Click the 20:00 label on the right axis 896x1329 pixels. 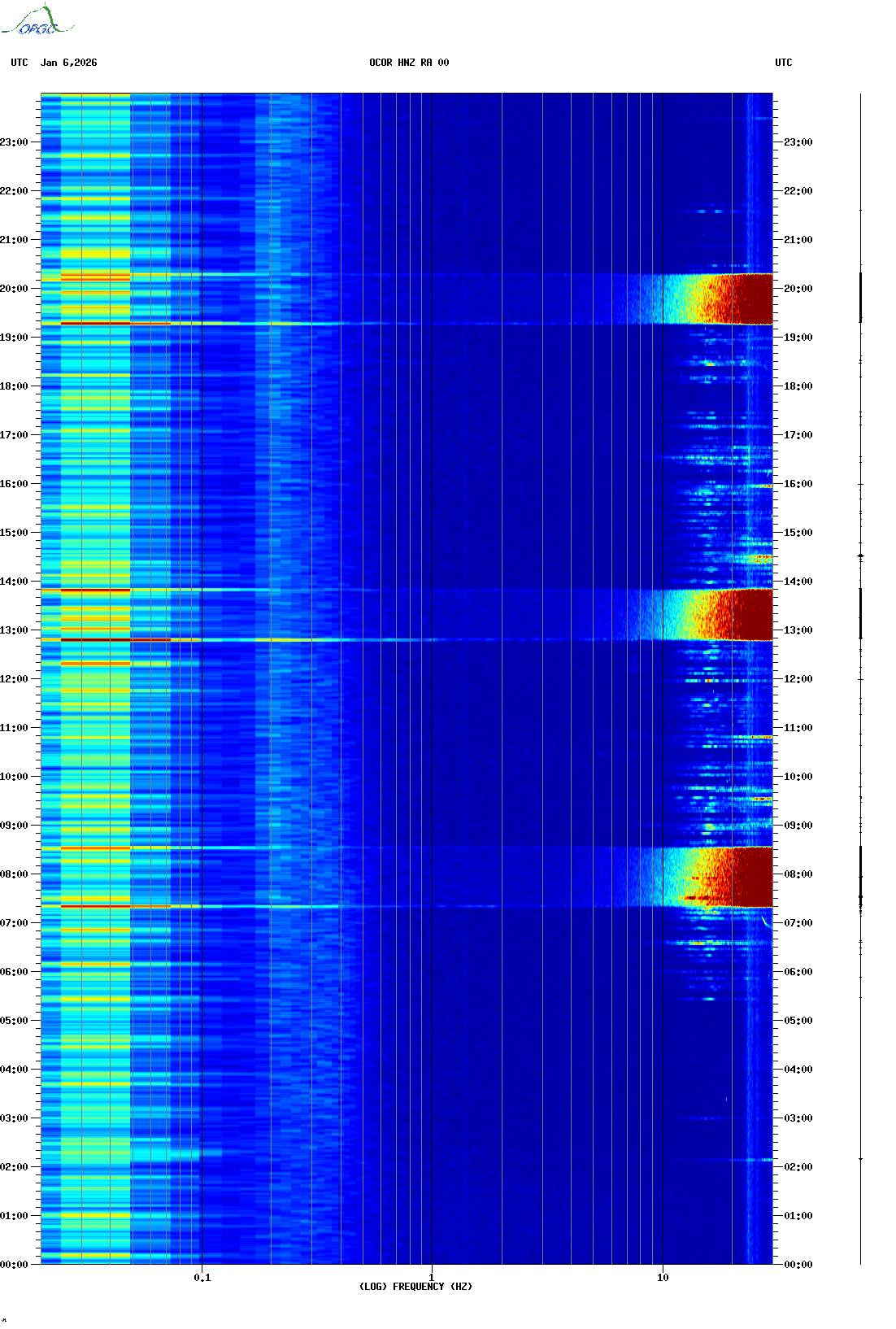[798, 289]
